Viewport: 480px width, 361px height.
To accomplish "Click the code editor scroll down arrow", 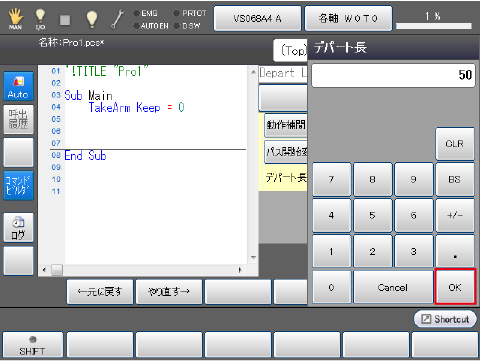I will click(x=253, y=257).
